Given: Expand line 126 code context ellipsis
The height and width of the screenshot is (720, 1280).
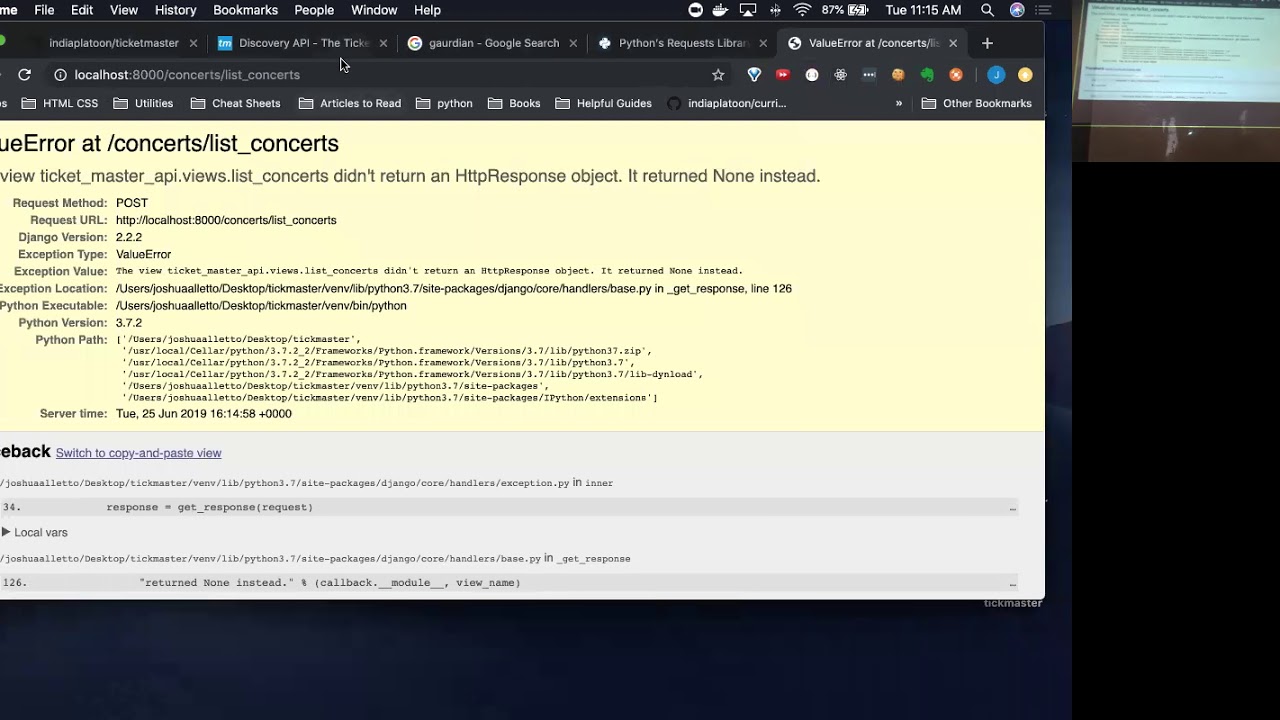Looking at the screenshot, I should click(1012, 583).
